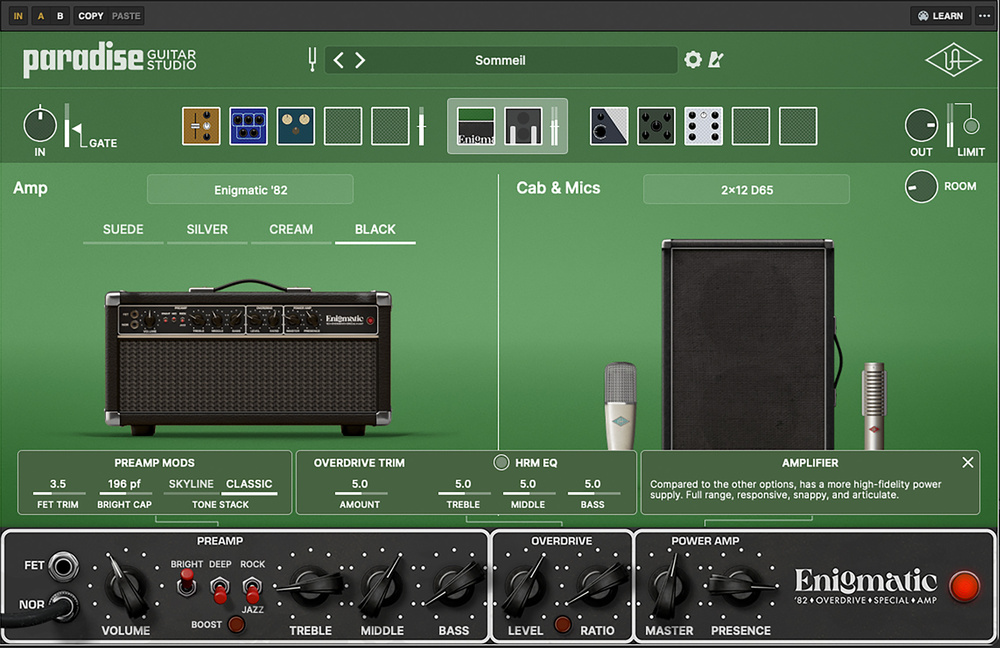Open the three-dot more options menu
Image resolution: width=1000 pixels, height=648 pixels.
(x=984, y=16)
